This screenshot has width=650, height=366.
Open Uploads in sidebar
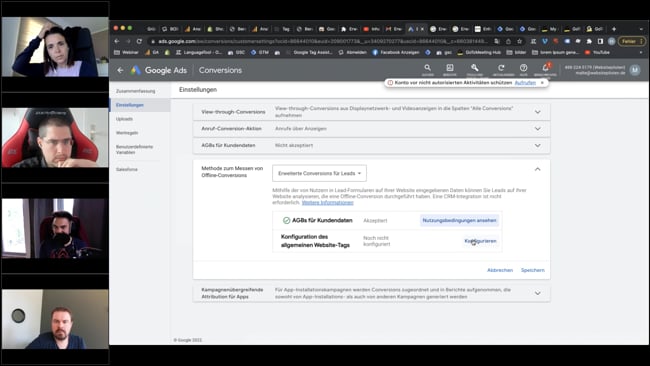pos(124,119)
